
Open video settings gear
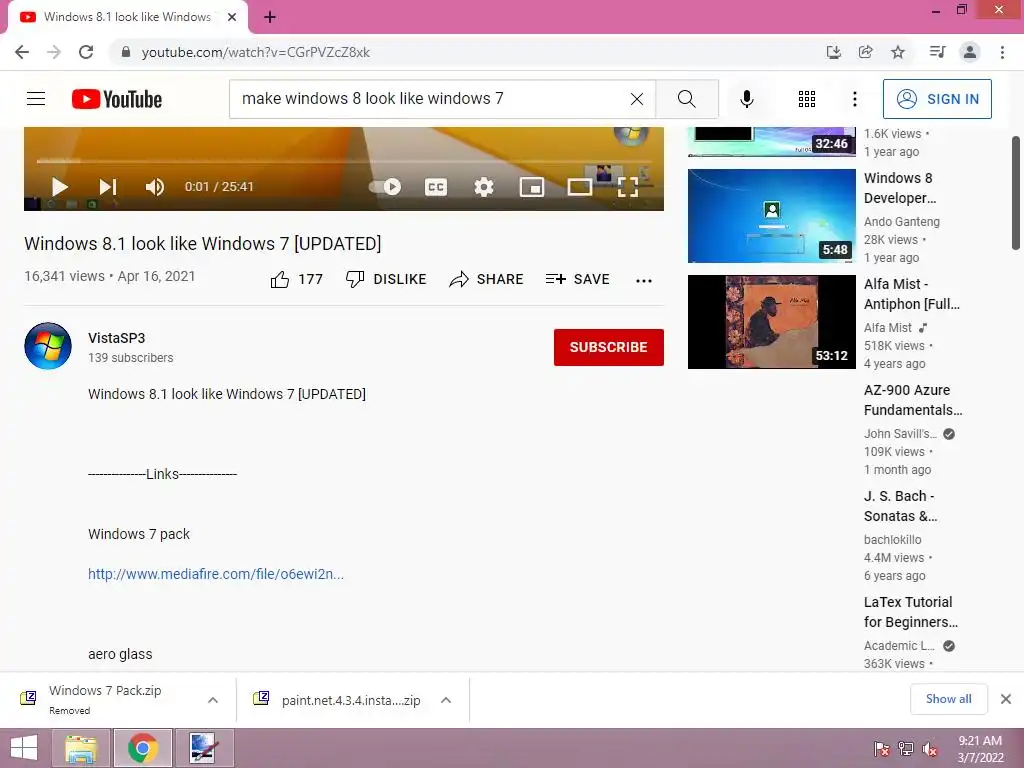click(x=484, y=187)
